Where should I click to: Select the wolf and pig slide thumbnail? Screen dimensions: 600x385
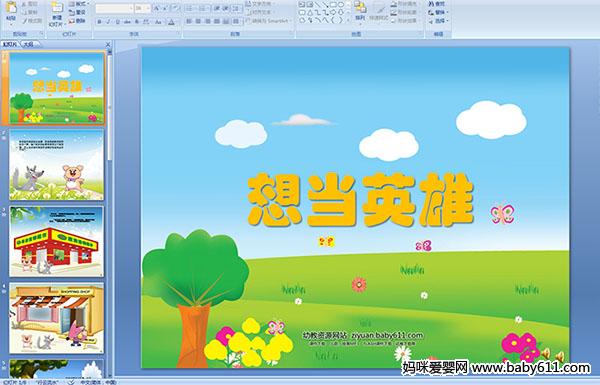57,165
